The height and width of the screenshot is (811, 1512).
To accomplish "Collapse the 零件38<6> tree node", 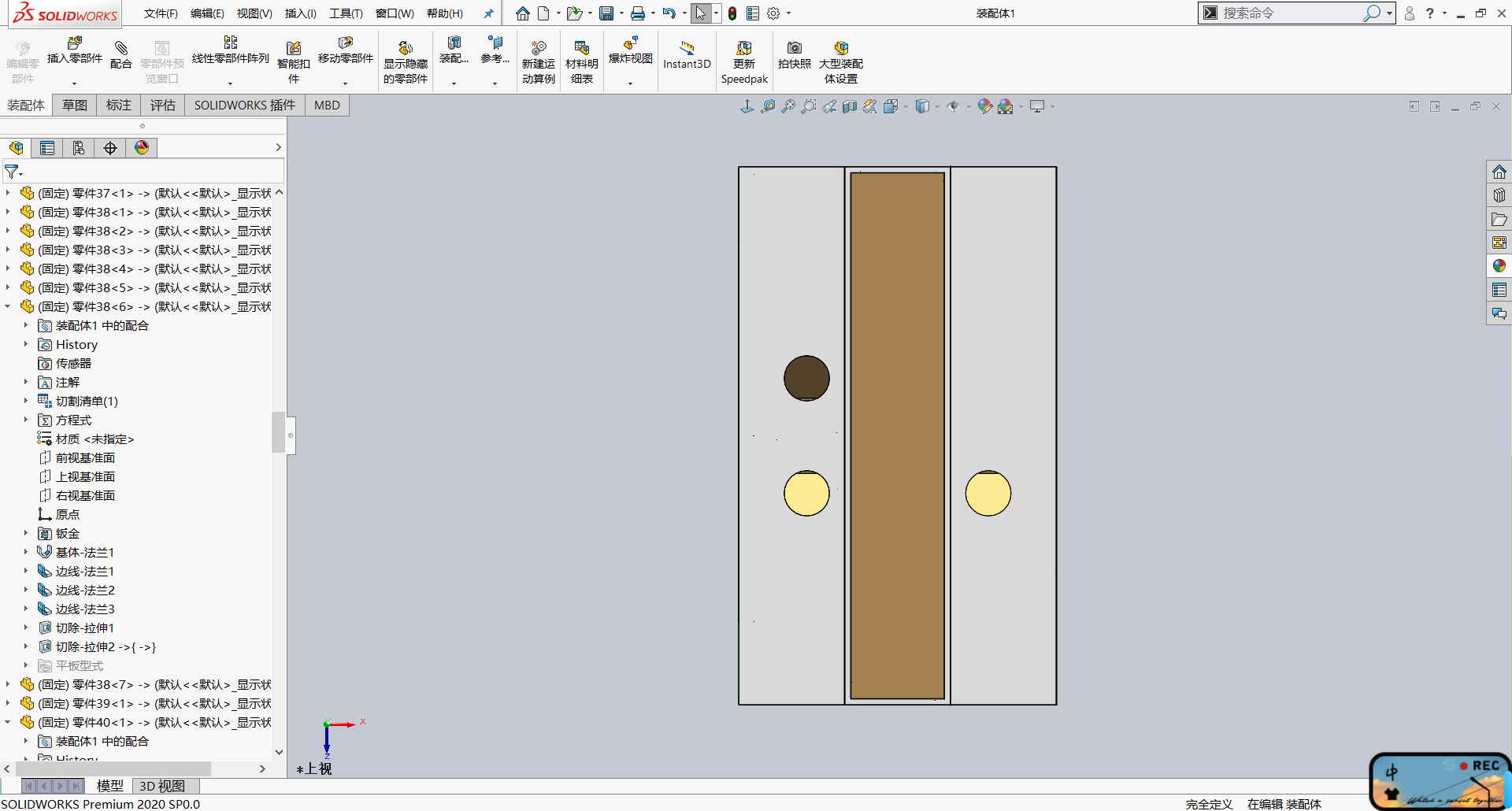I will (x=8, y=306).
